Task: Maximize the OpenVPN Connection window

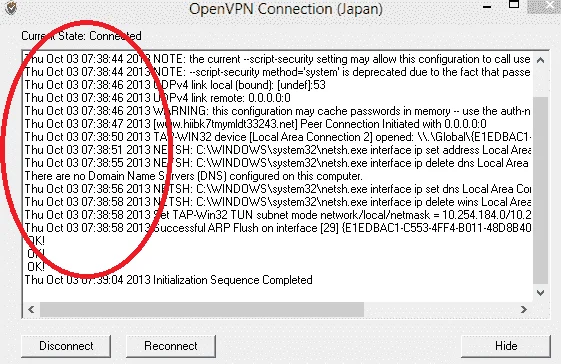Action: tap(514, 5)
